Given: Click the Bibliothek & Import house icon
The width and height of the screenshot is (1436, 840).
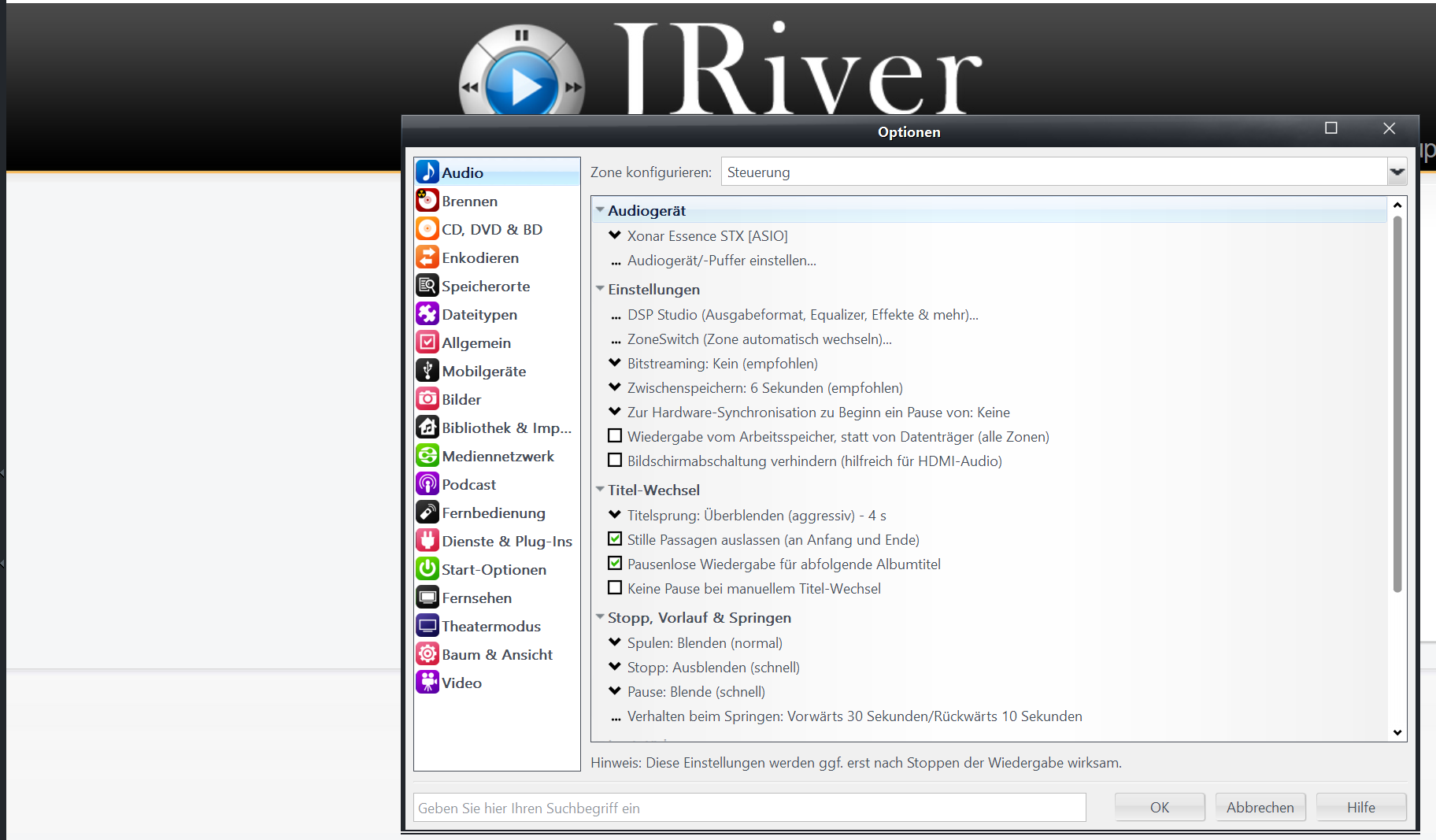Looking at the screenshot, I should (x=427, y=427).
